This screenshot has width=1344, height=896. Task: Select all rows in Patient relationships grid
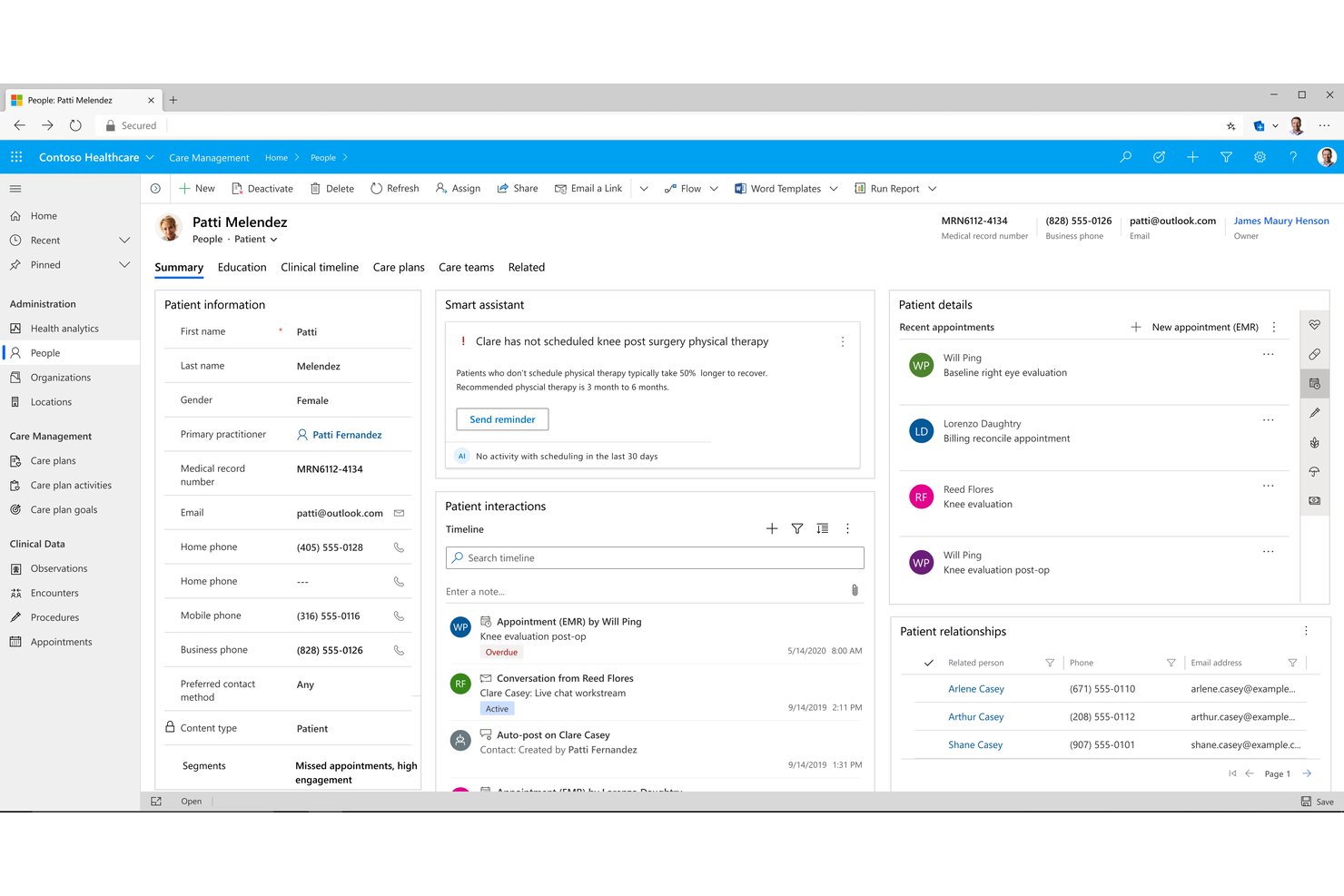tap(928, 663)
